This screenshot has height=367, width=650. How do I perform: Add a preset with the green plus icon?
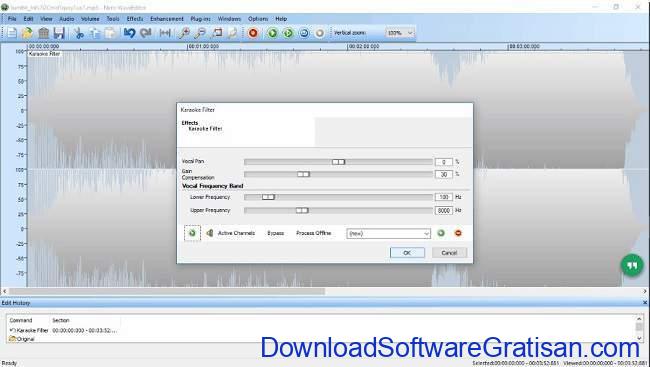[x=441, y=233]
